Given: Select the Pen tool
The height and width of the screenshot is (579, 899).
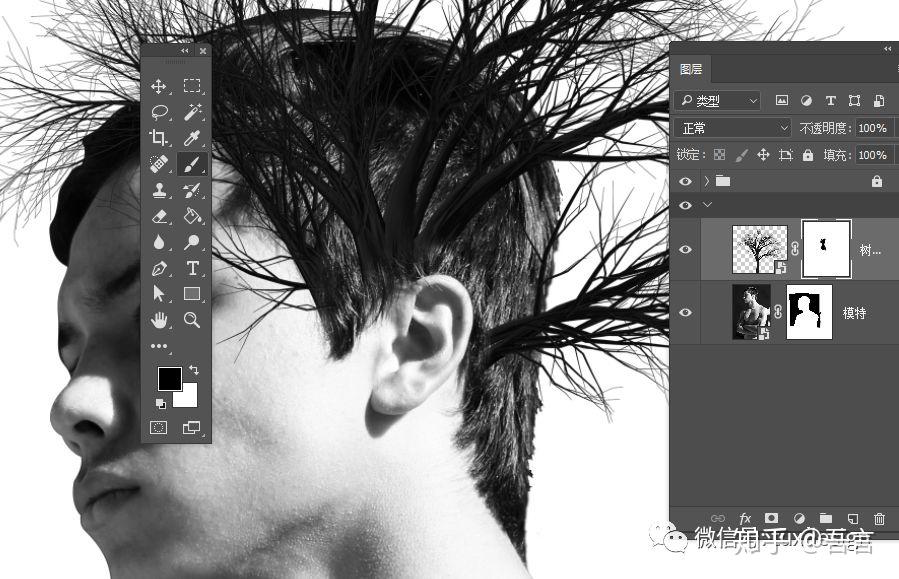Looking at the screenshot, I should click(159, 268).
